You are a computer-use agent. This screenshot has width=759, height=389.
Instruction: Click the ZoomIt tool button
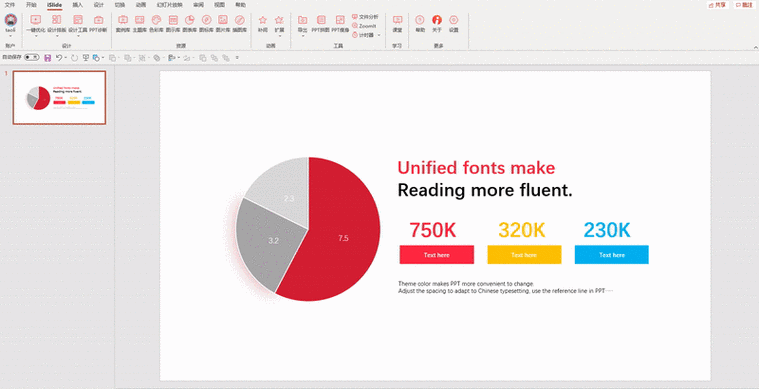[x=364, y=26]
